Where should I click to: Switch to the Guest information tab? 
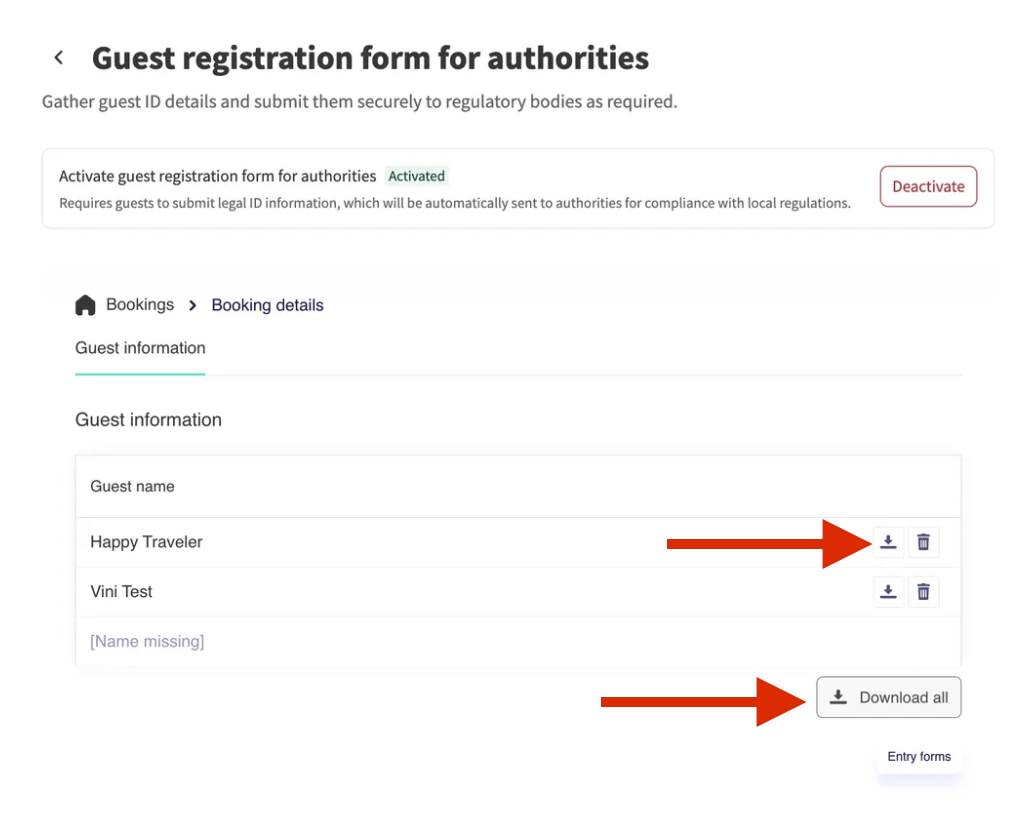(x=140, y=348)
